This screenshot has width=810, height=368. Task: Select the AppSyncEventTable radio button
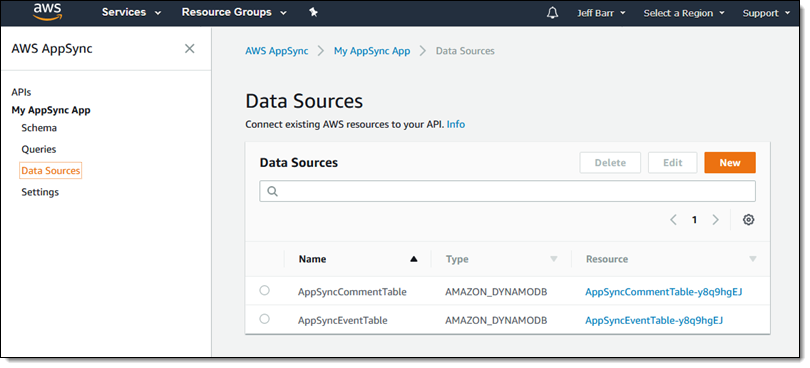264,319
